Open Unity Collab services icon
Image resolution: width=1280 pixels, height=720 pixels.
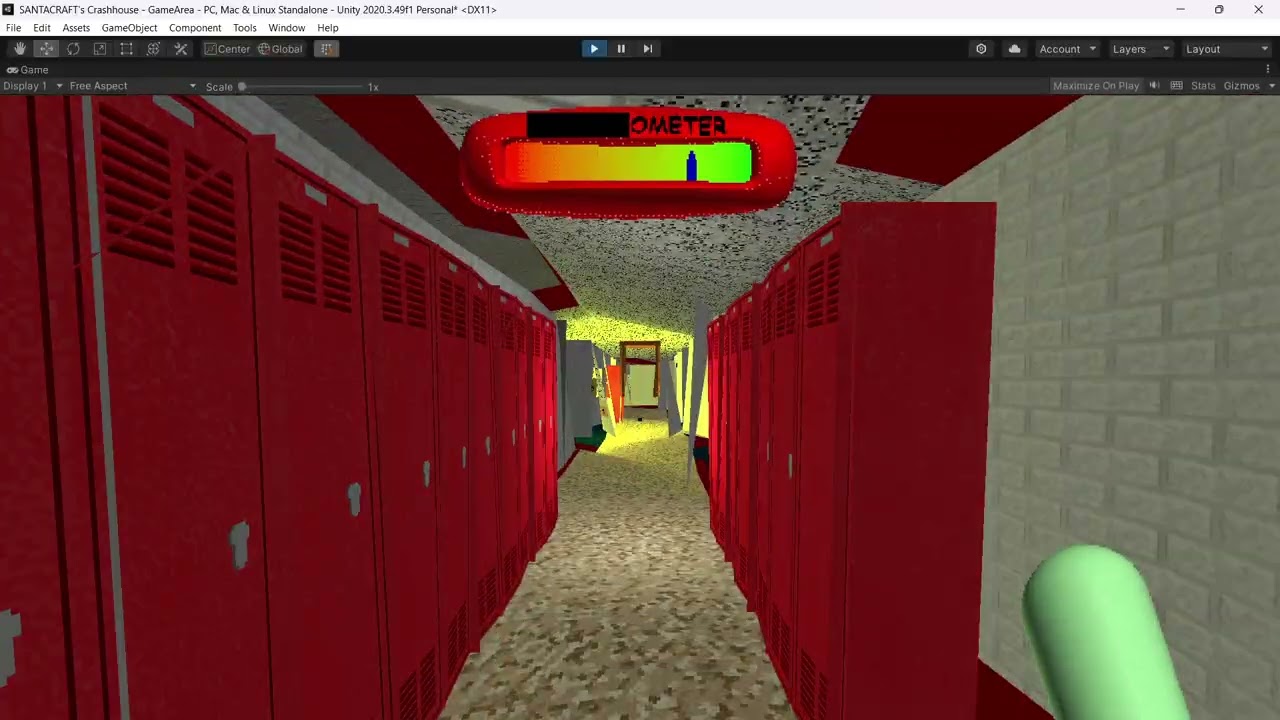point(981,49)
